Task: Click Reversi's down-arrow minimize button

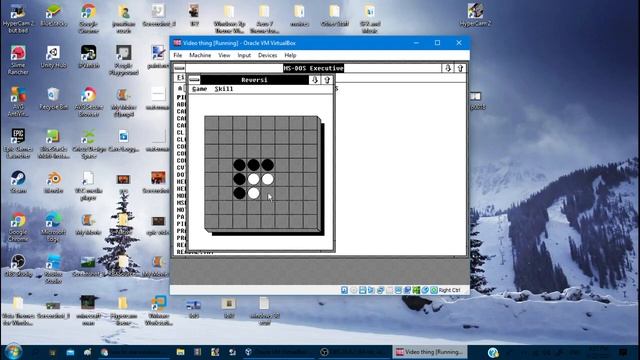Action: [x=315, y=80]
